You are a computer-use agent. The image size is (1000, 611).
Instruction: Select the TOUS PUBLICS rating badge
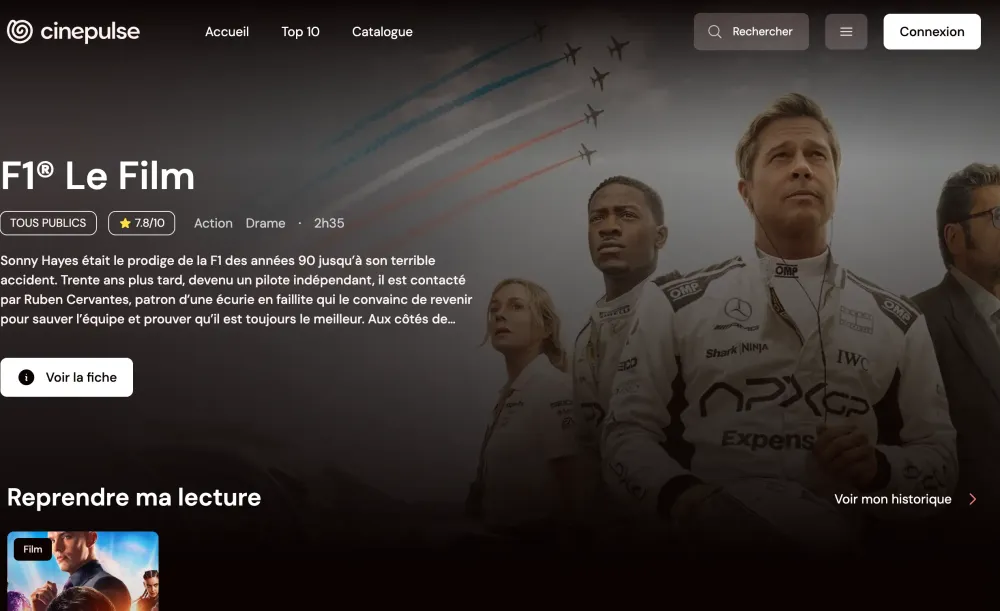pyautogui.click(x=48, y=223)
